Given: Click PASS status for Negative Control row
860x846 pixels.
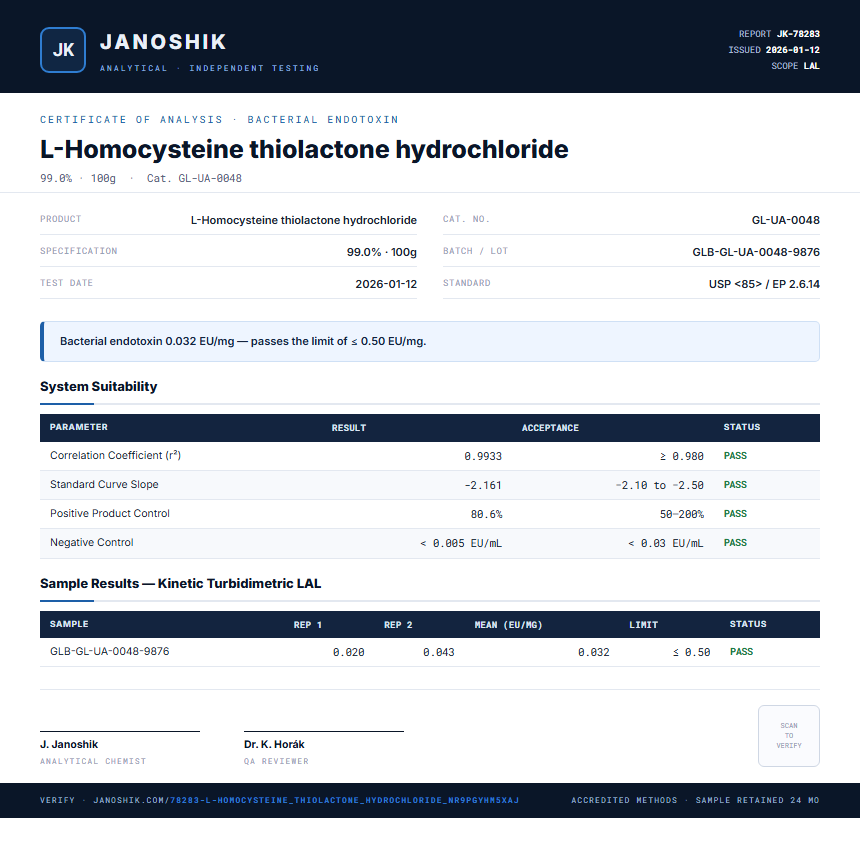Looking at the screenshot, I should pyautogui.click(x=735, y=543).
